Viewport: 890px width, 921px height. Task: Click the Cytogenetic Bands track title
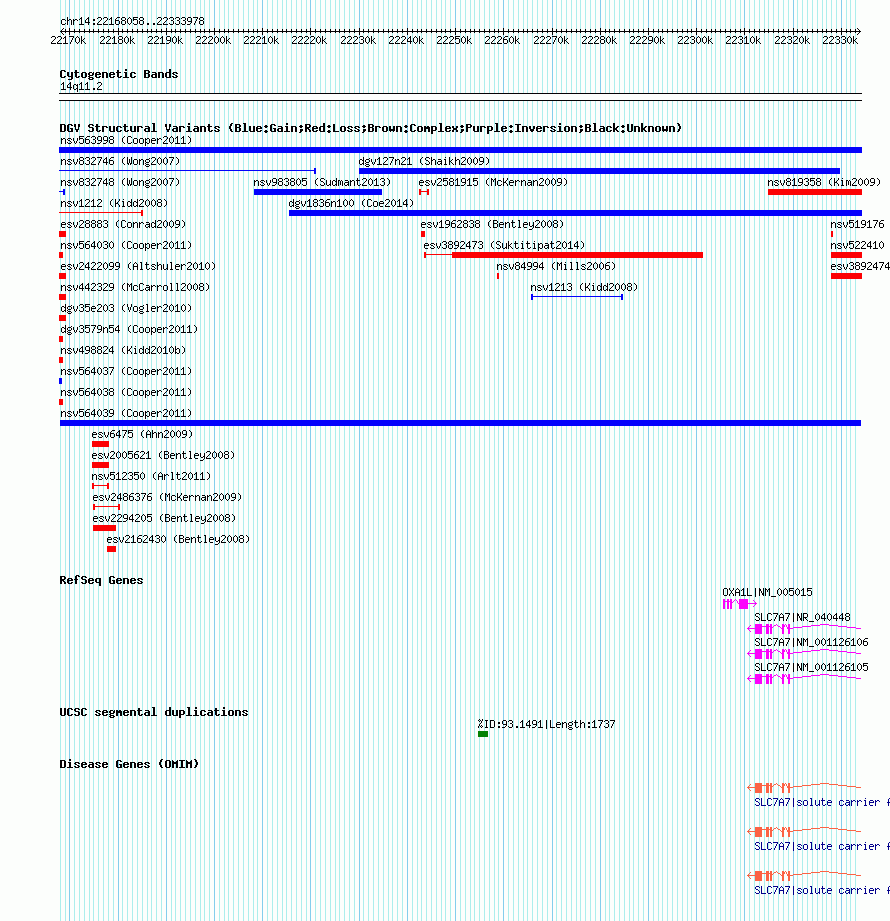click(x=119, y=75)
